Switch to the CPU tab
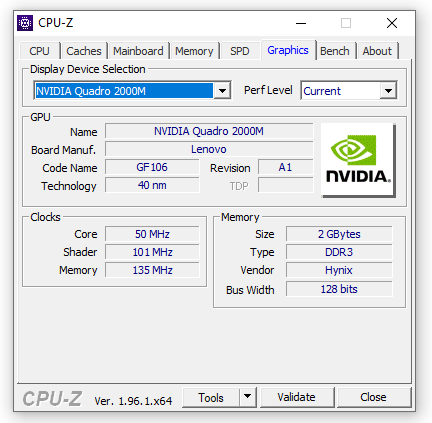Viewport: 432px width, 423px height. 39,51
